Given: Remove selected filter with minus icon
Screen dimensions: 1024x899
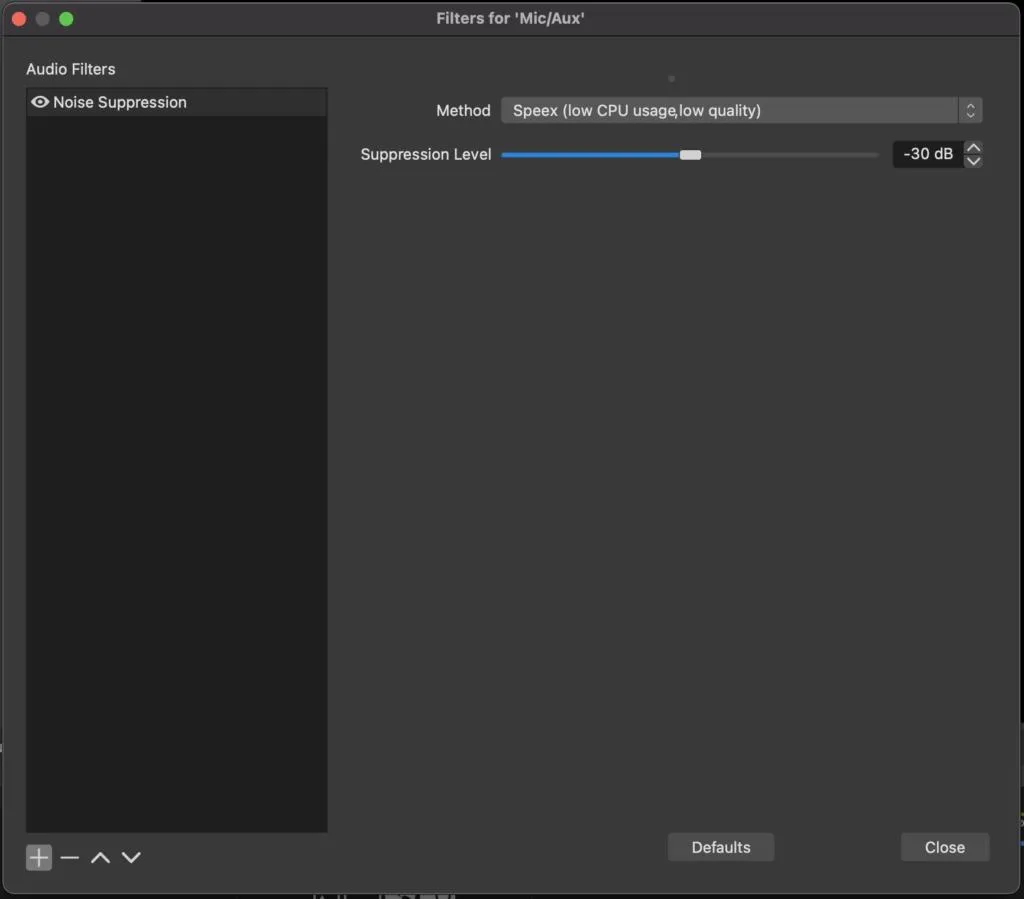Looking at the screenshot, I should [69, 857].
